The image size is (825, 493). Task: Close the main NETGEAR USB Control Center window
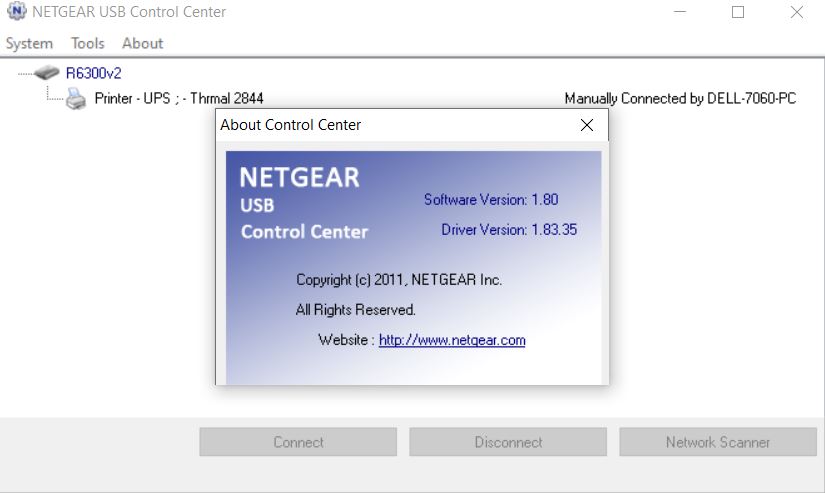(x=796, y=13)
